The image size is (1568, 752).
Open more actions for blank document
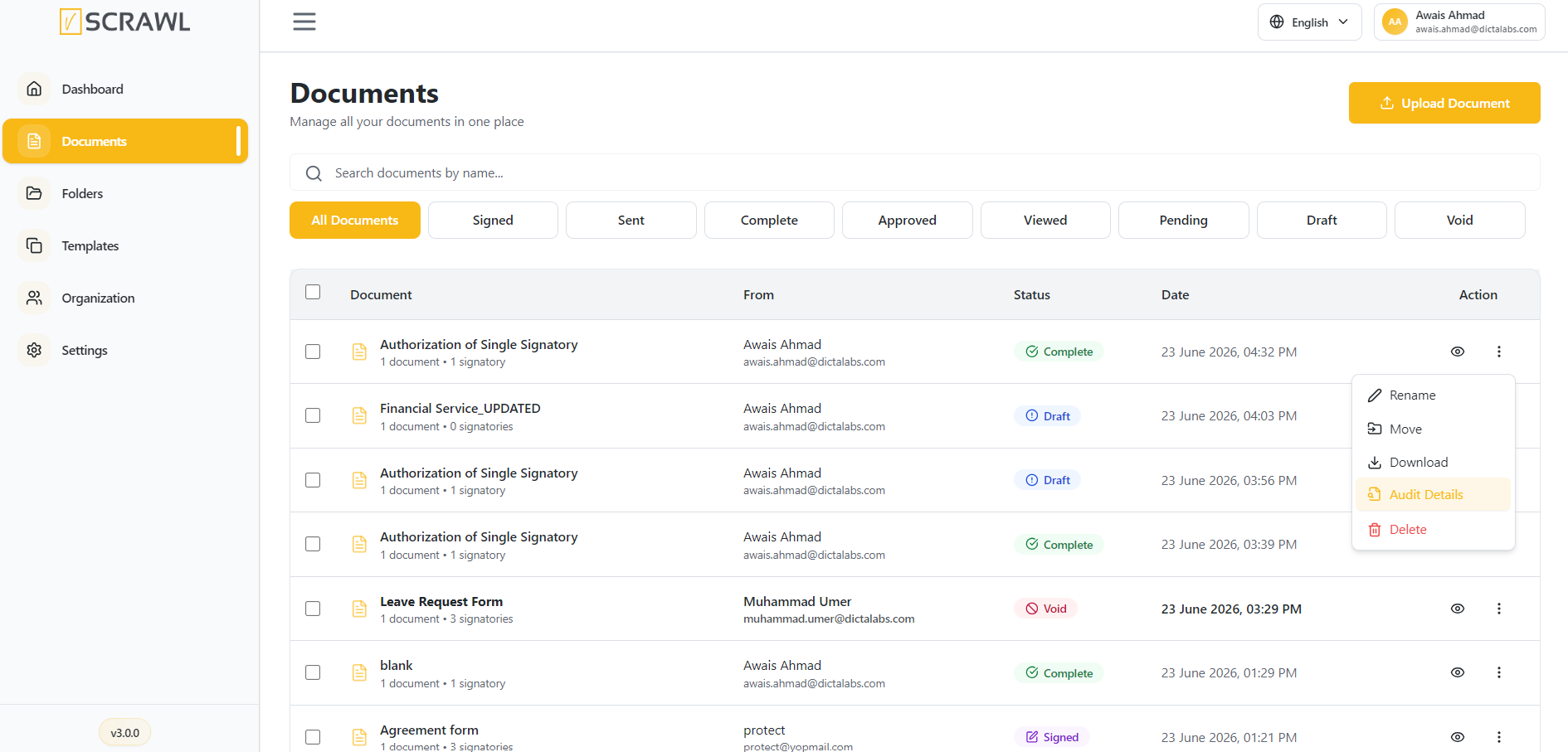(x=1499, y=672)
